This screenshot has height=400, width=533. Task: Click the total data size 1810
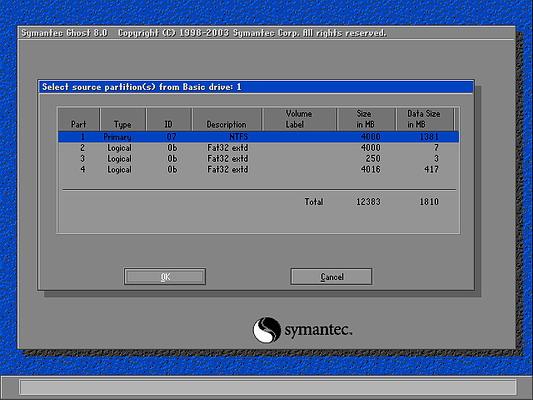pos(429,202)
